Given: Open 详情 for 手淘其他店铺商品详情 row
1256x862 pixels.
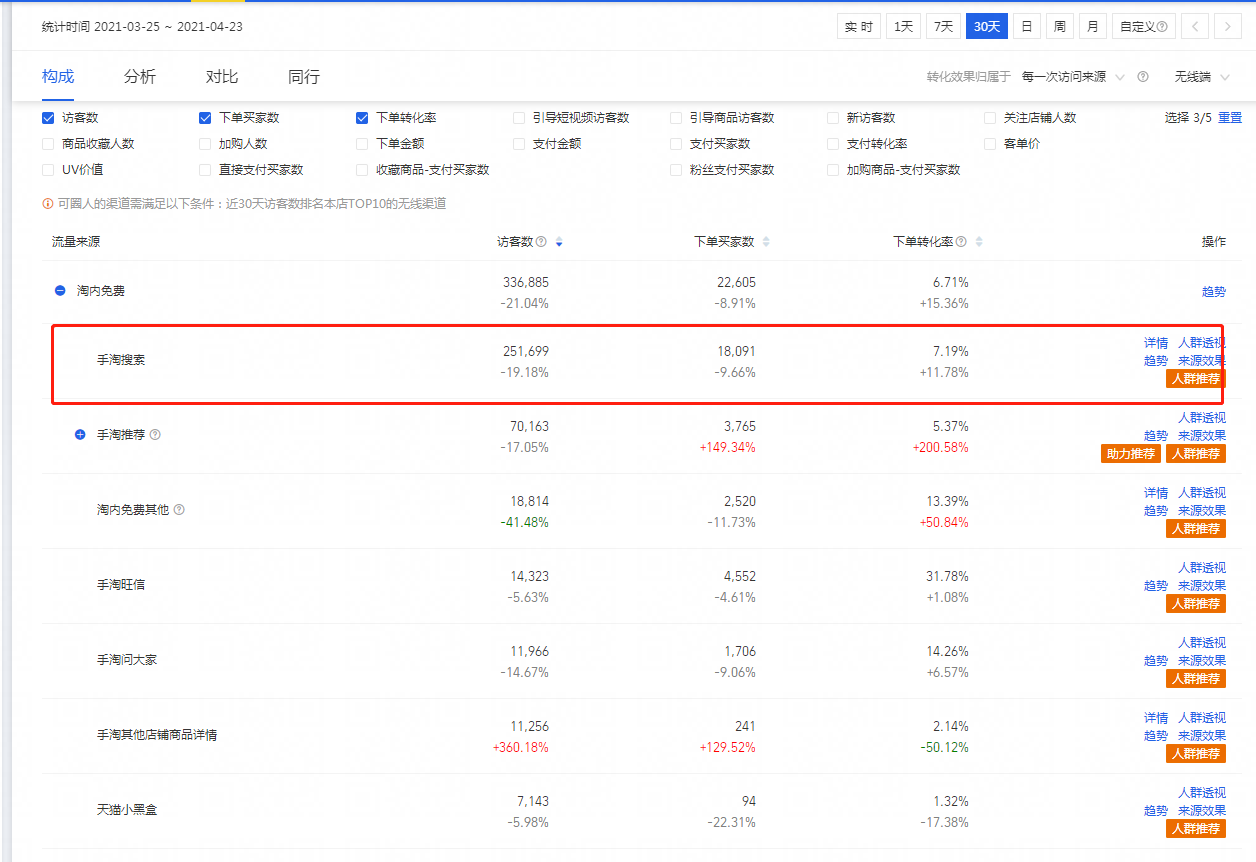Looking at the screenshot, I should 1156,718.
